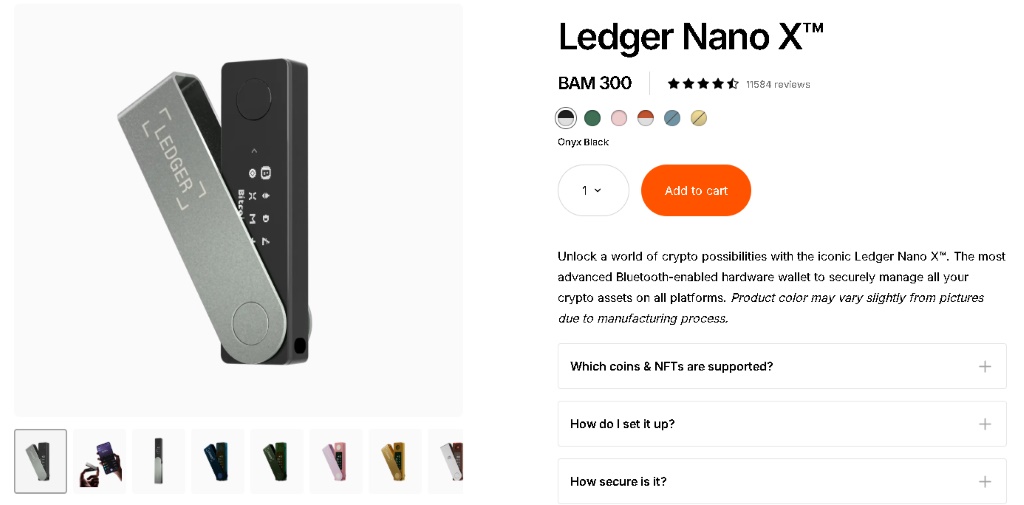Viewport: 1024px width, 505px height.
Task: Pick the gold color swatch
Action: point(699,118)
